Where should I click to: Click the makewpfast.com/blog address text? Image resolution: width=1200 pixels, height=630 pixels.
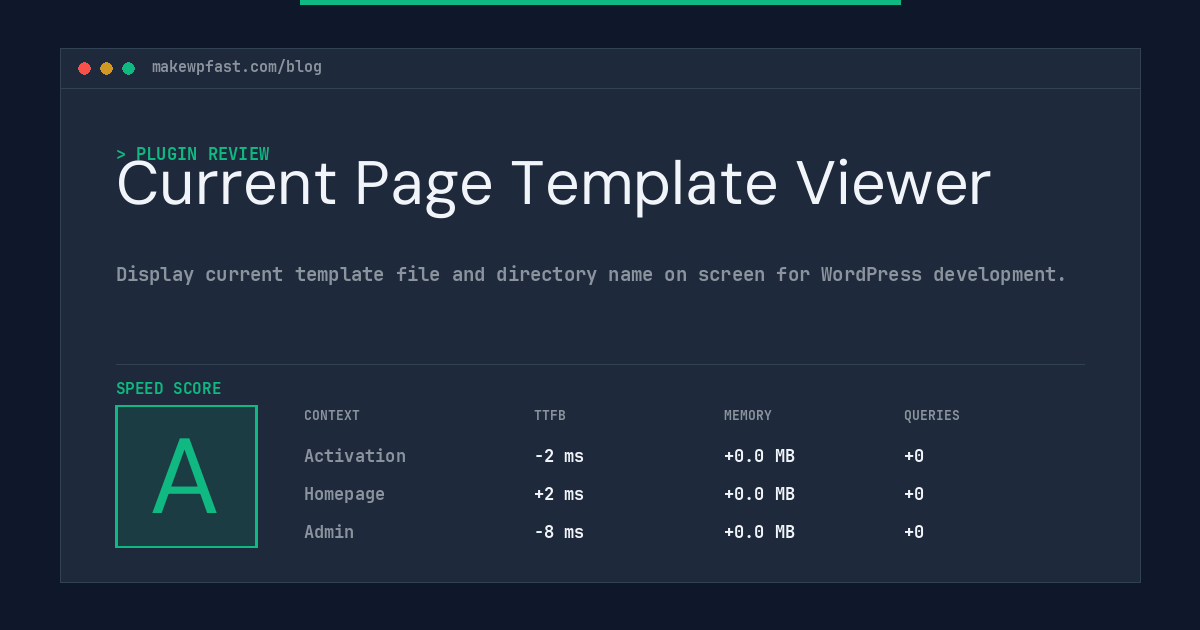(237, 67)
